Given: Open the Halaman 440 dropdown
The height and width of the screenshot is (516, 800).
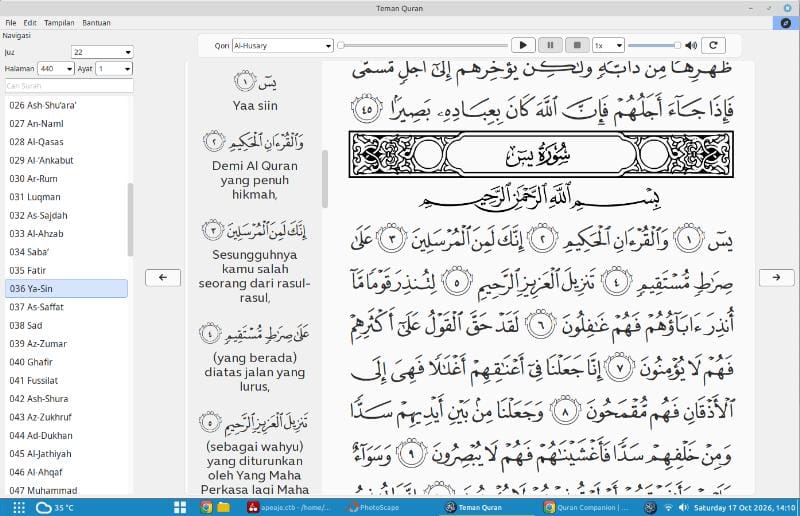Looking at the screenshot, I should coord(56,68).
